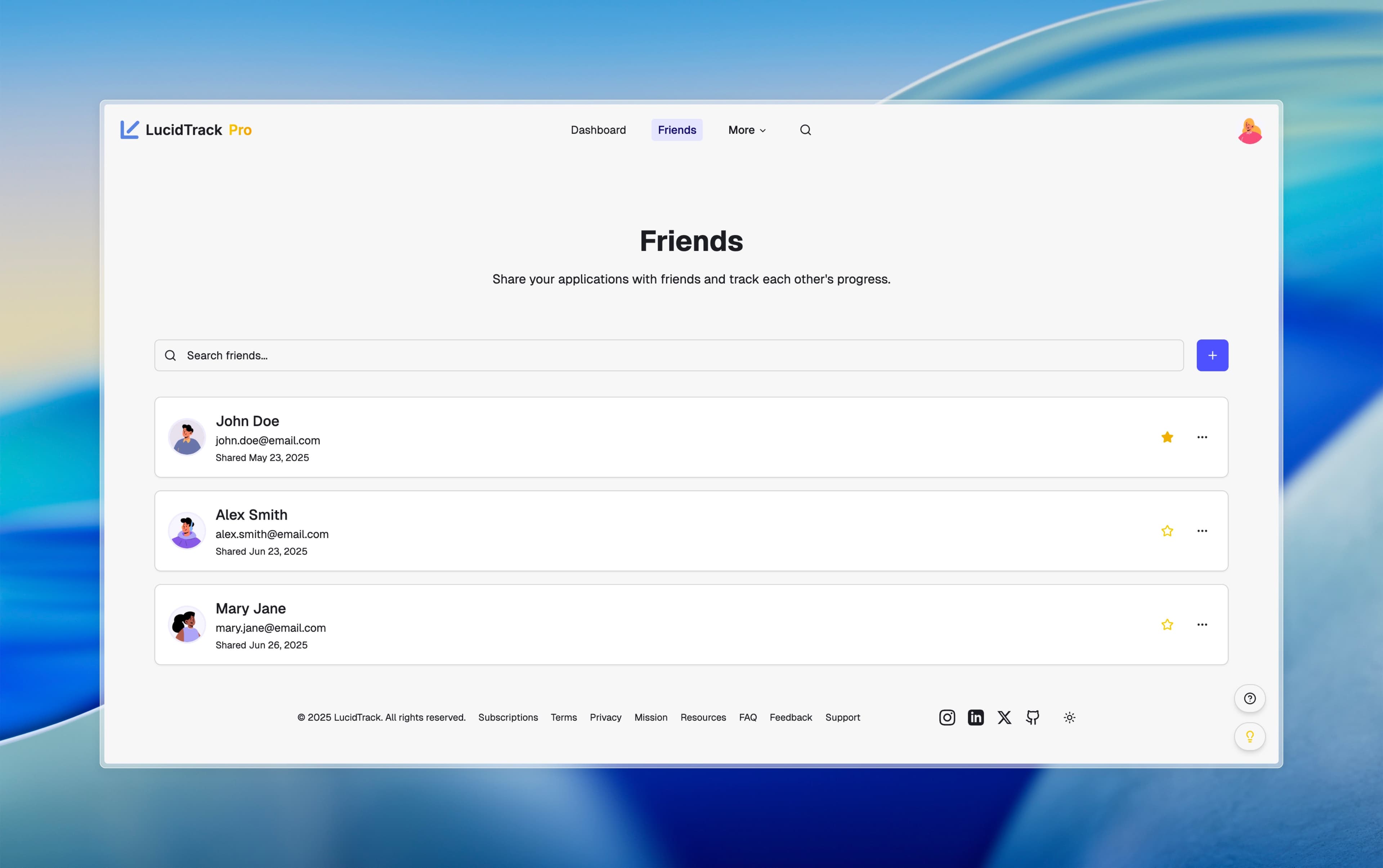Image resolution: width=1383 pixels, height=868 pixels.
Task: Click the profile avatar in the top right
Action: 1250,130
